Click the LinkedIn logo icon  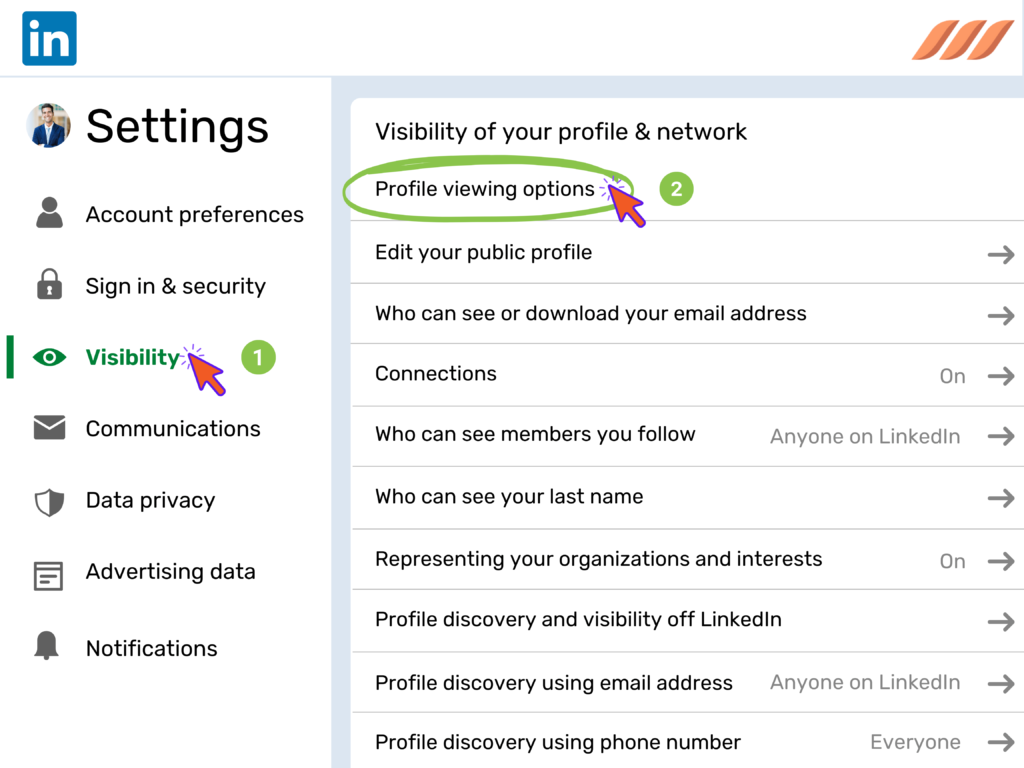[49, 38]
